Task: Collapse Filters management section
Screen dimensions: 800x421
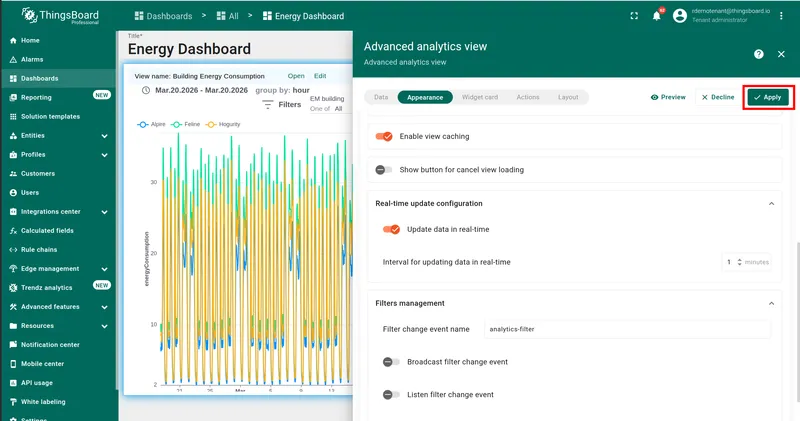Action: [771, 304]
